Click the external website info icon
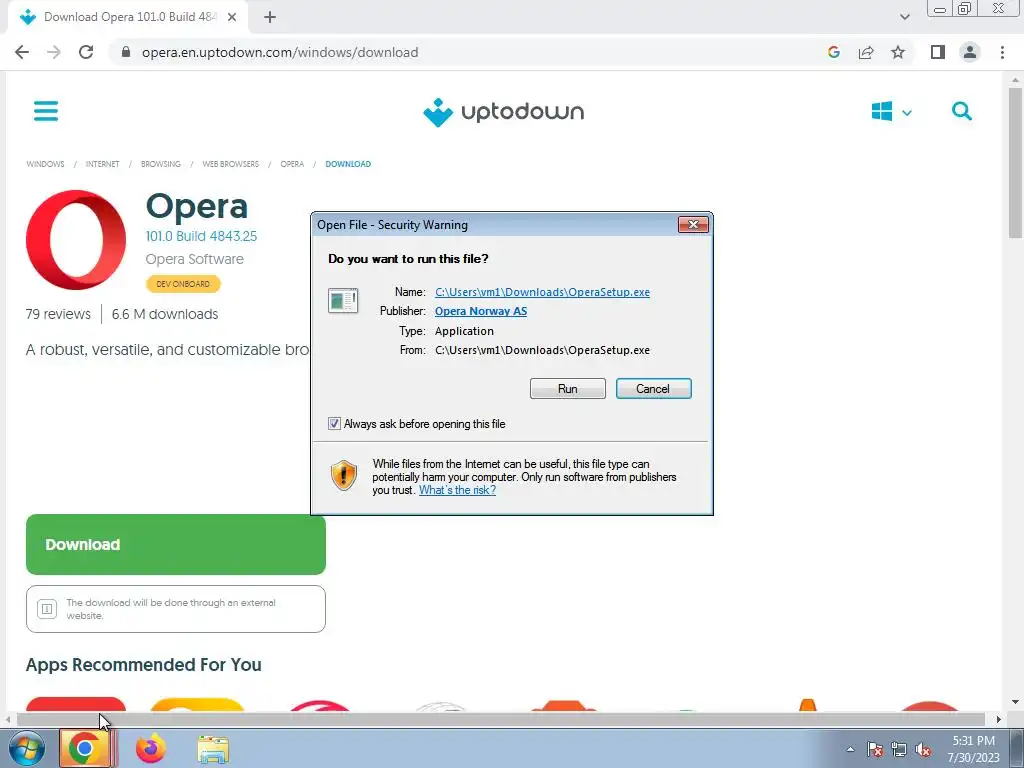Screen dimensions: 1024x768 coord(47,609)
